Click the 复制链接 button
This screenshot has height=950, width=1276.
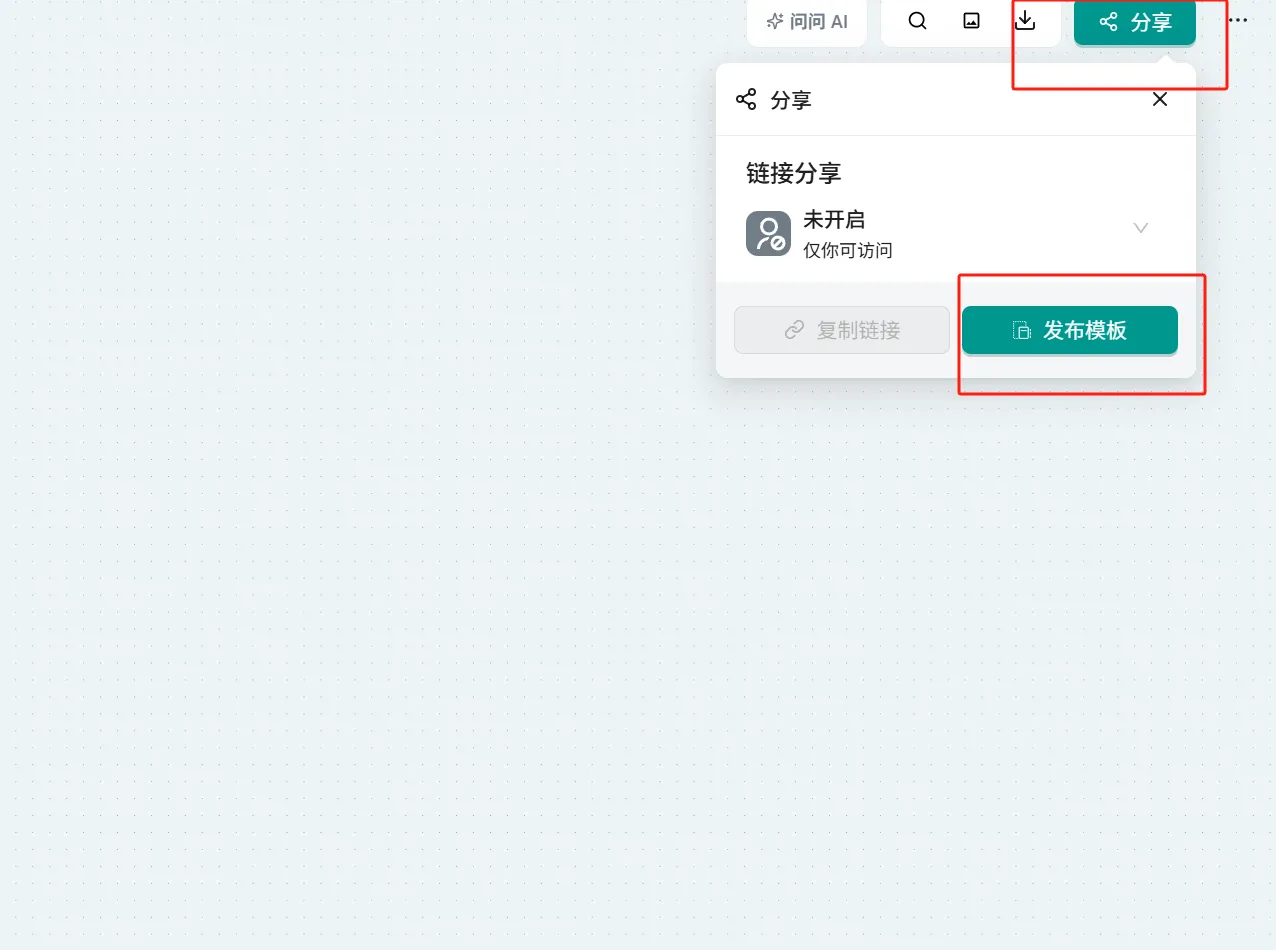click(842, 330)
